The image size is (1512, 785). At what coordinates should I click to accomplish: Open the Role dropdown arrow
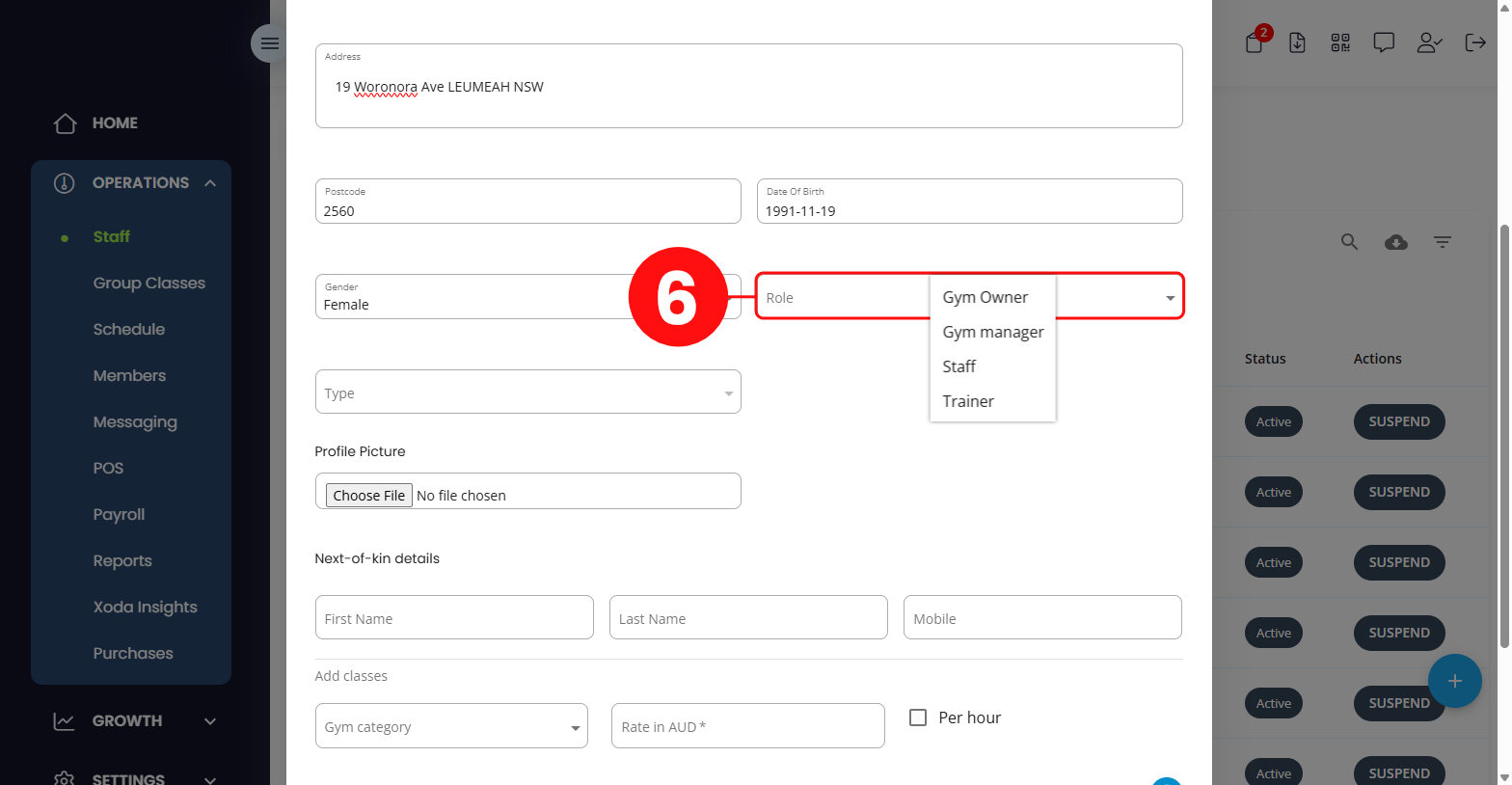pos(1170,298)
